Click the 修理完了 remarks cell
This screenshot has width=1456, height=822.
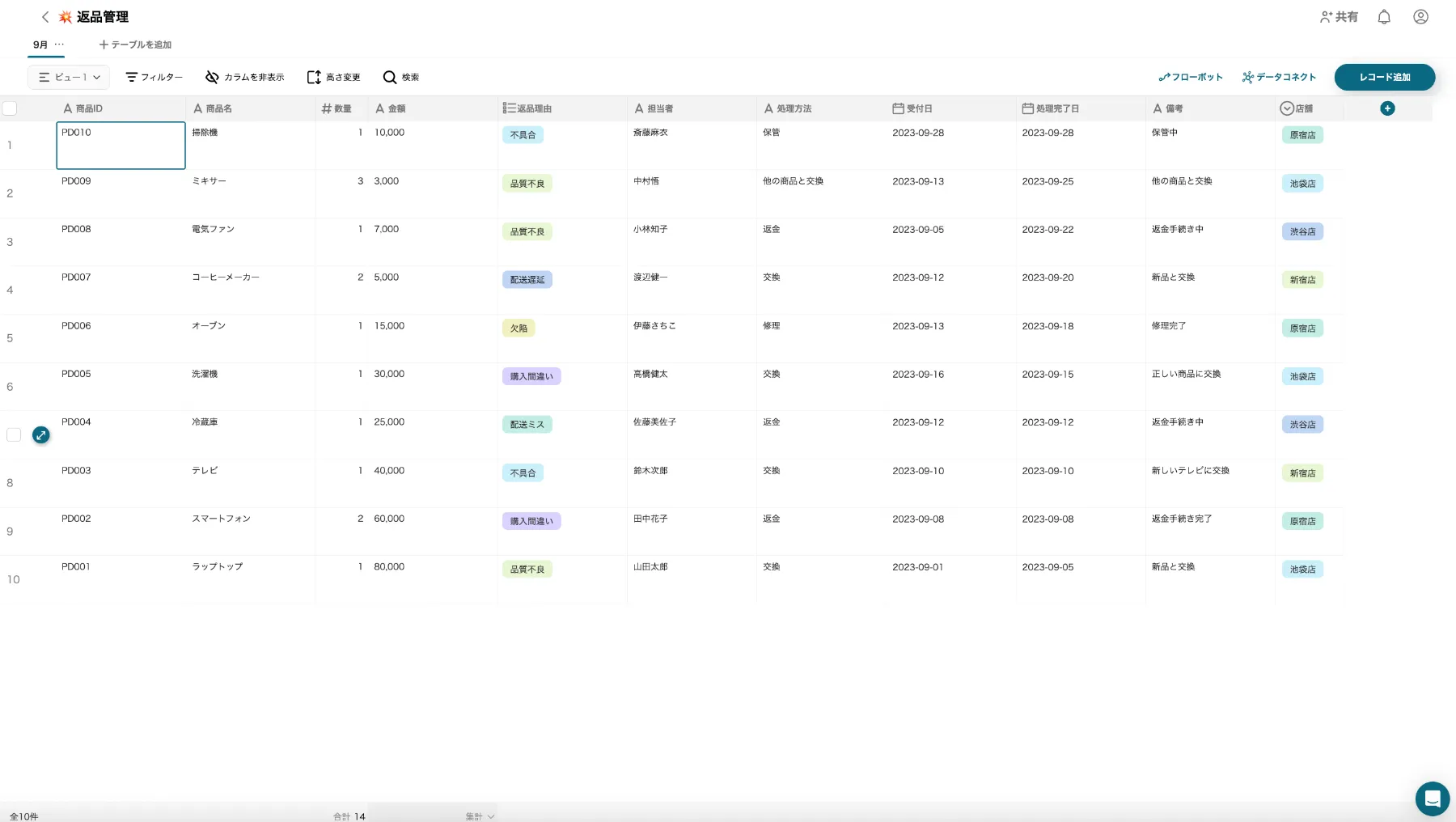click(x=1210, y=338)
